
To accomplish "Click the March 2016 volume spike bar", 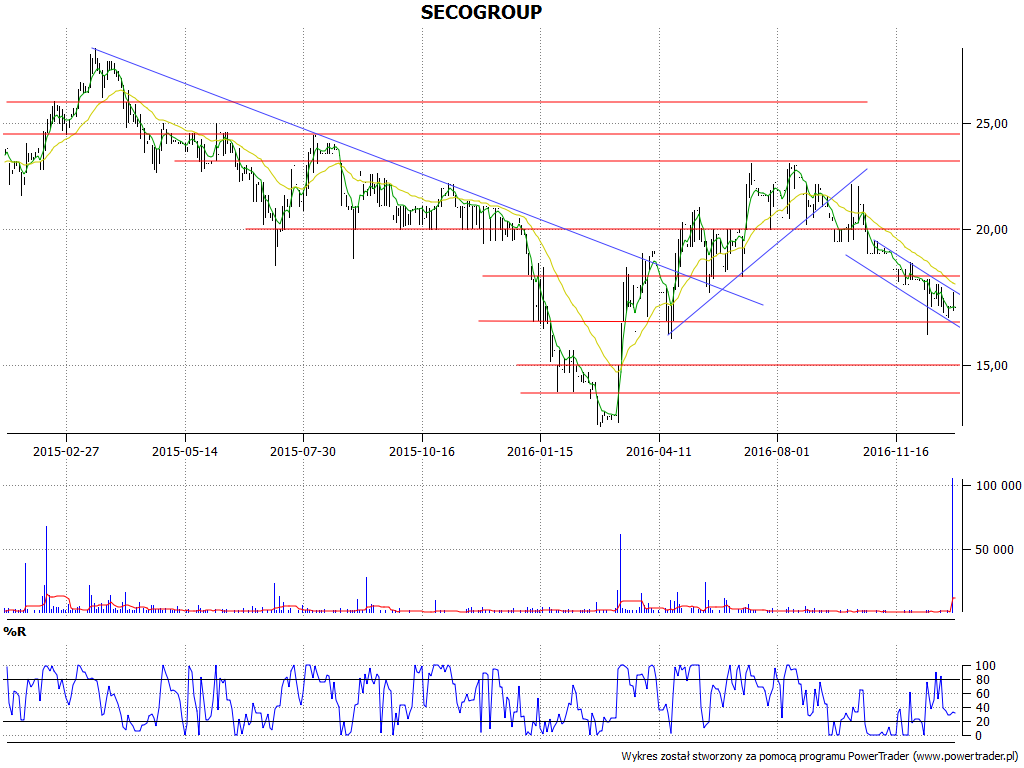I will [620, 573].
